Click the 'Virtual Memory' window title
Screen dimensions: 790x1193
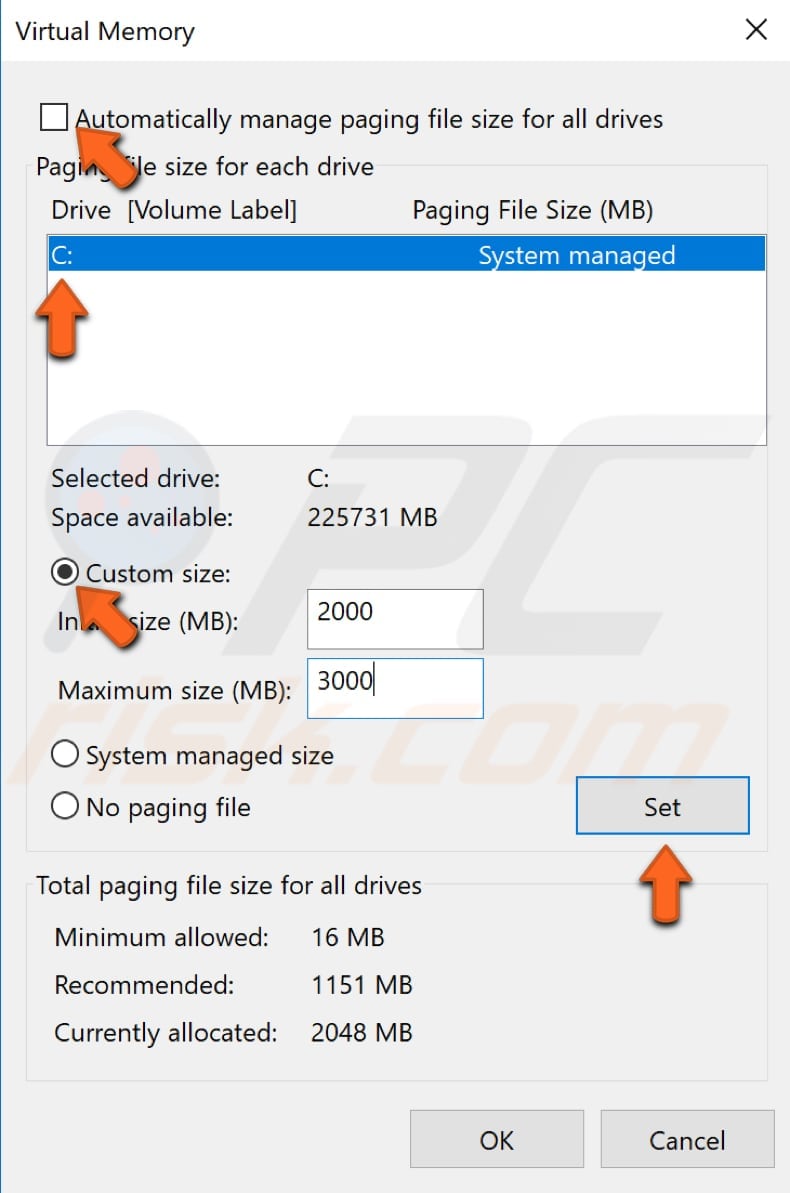(x=105, y=31)
